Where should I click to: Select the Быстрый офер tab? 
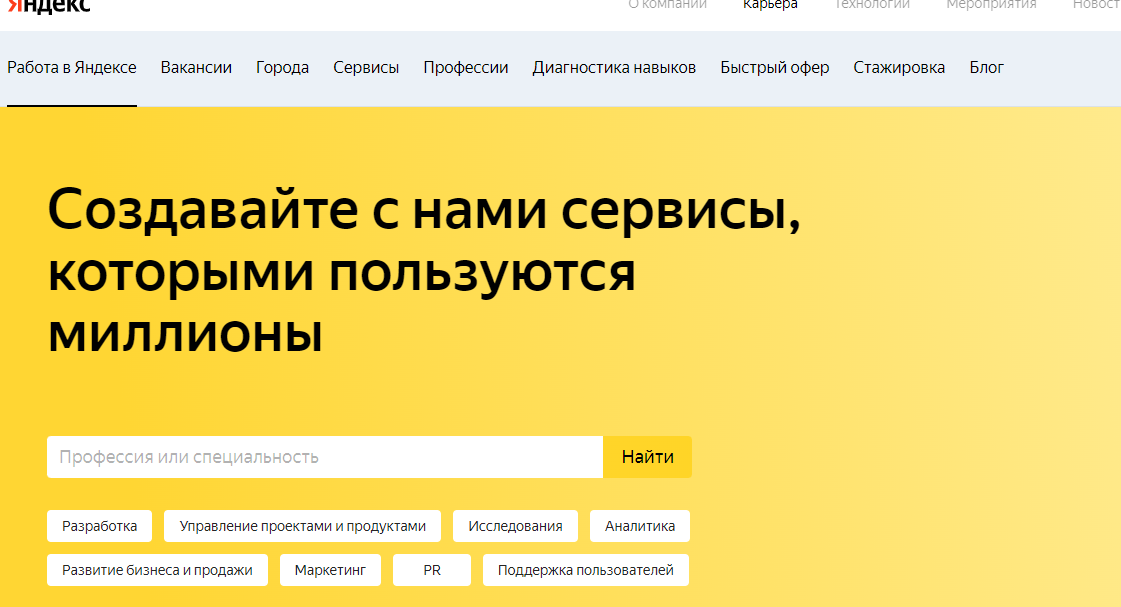[x=774, y=68]
